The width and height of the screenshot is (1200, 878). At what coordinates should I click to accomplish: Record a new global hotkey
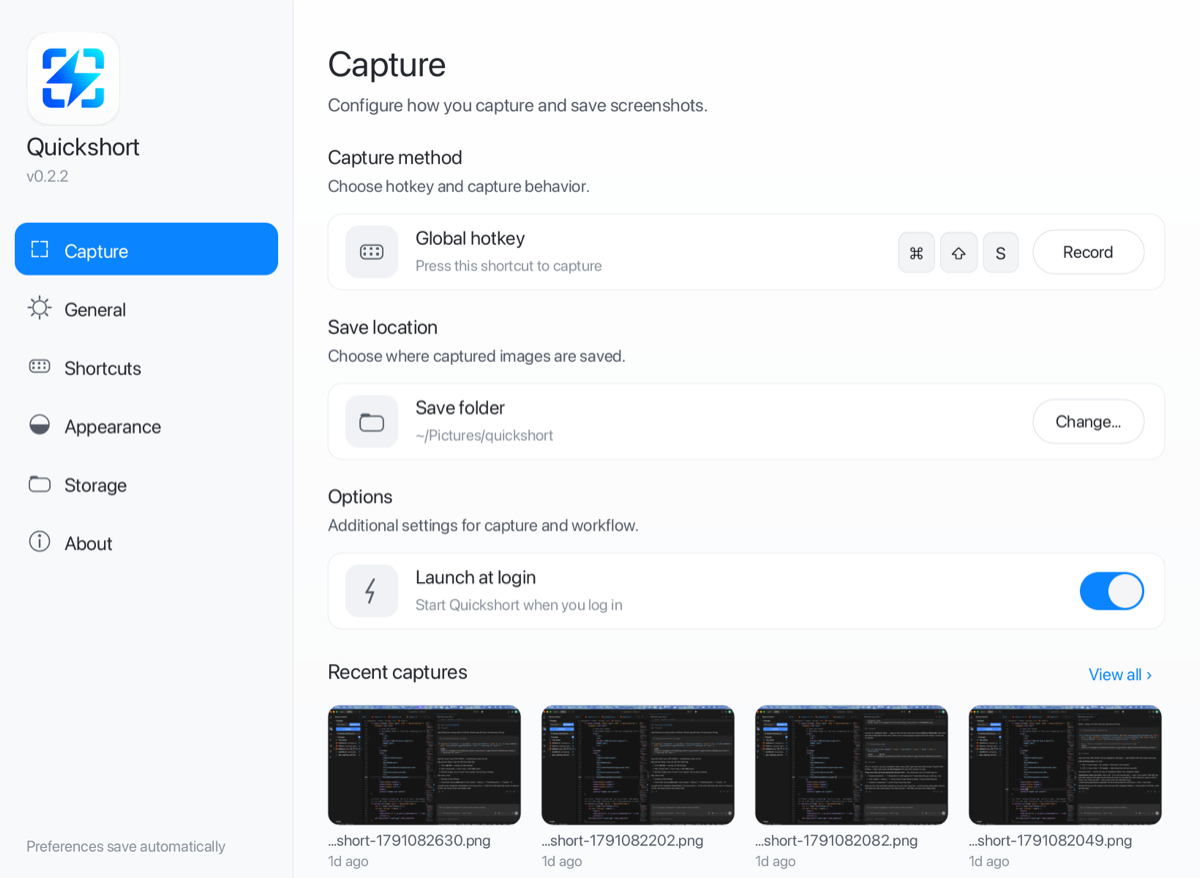click(x=1088, y=252)
